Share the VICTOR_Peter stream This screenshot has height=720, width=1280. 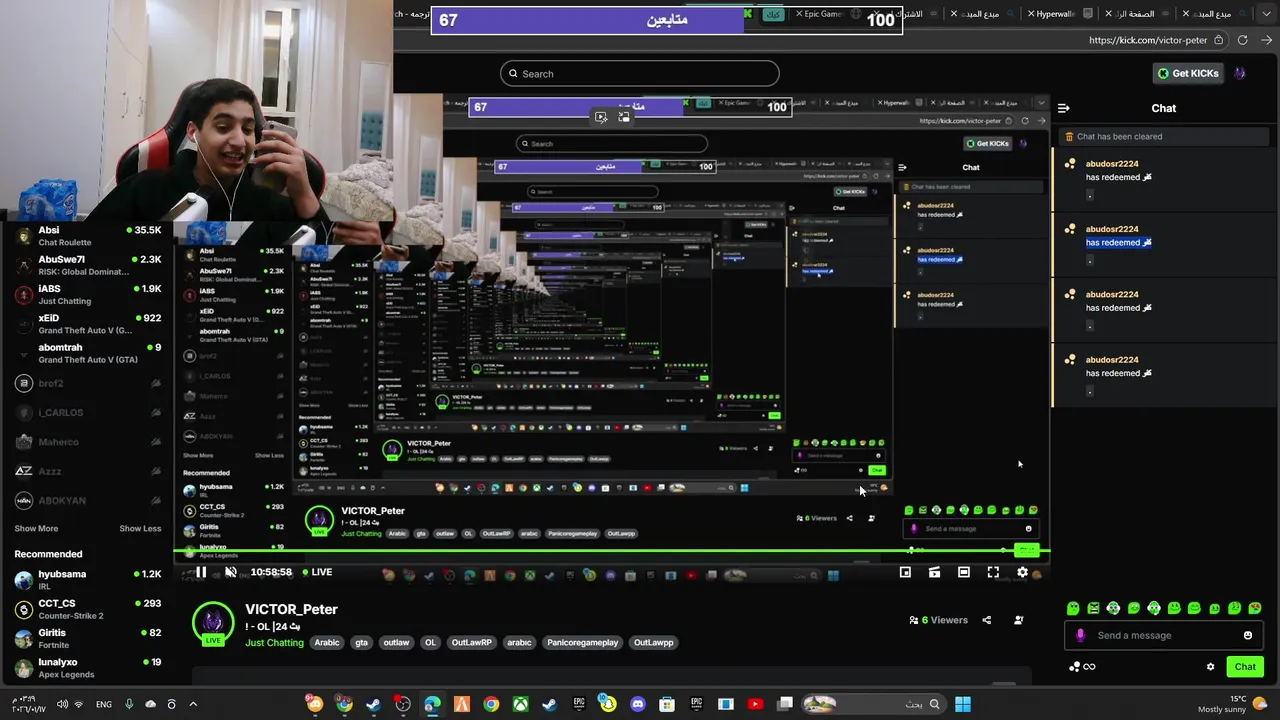click(986, 620)
